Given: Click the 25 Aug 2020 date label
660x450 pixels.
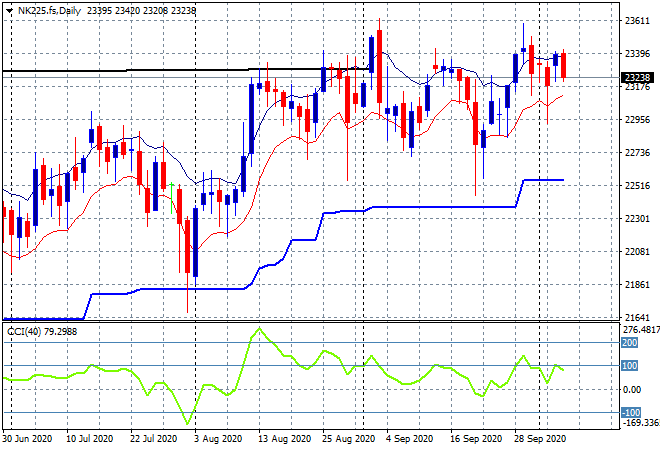Looking at the screenshot, I should 349,439.
